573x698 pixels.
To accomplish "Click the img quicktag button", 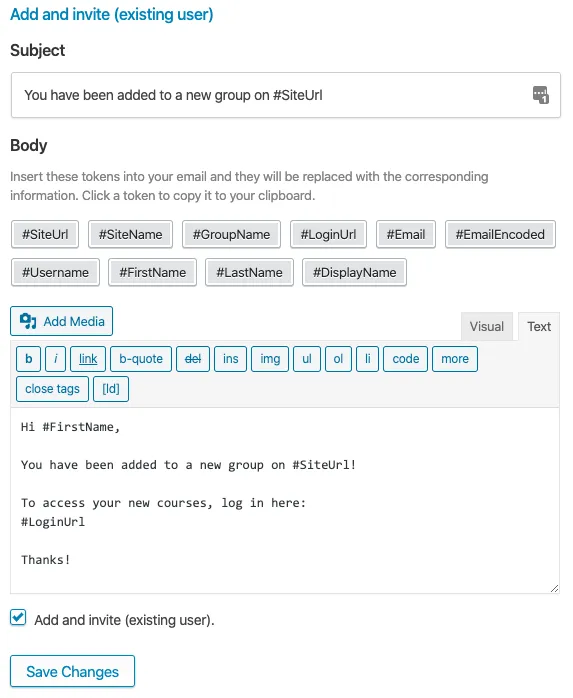I will click(270, 359).
